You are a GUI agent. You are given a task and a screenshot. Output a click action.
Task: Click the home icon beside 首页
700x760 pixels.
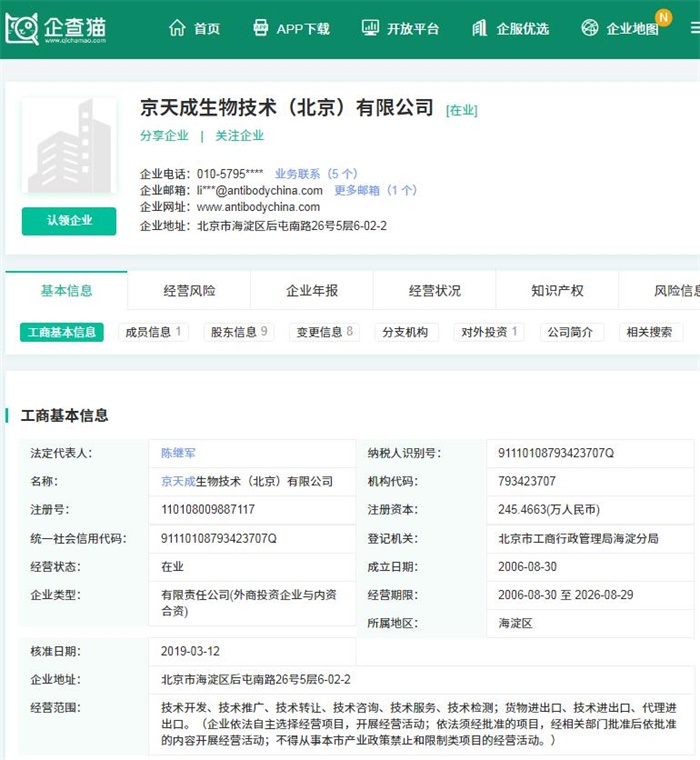tap(177, 28)
